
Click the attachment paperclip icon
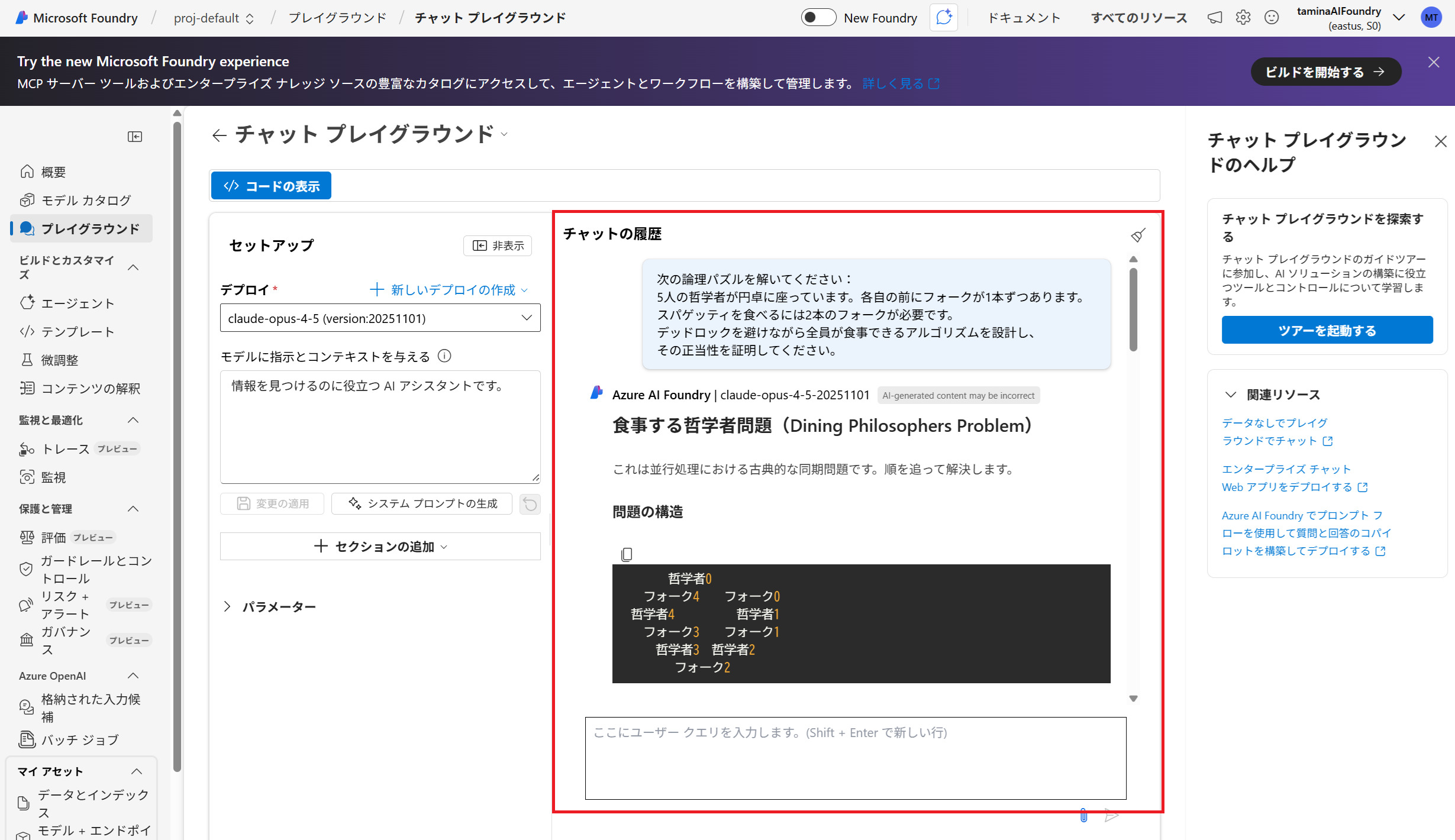(x=1083, y=816)
